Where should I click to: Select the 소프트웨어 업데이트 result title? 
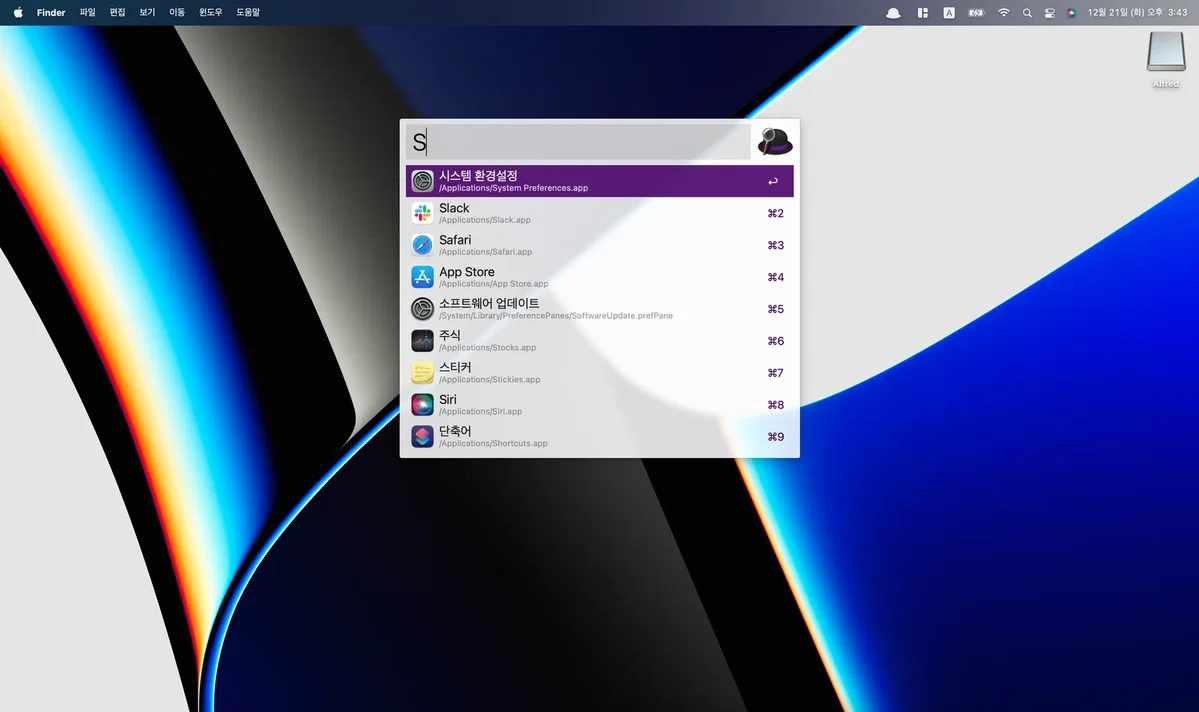(489, 304)
